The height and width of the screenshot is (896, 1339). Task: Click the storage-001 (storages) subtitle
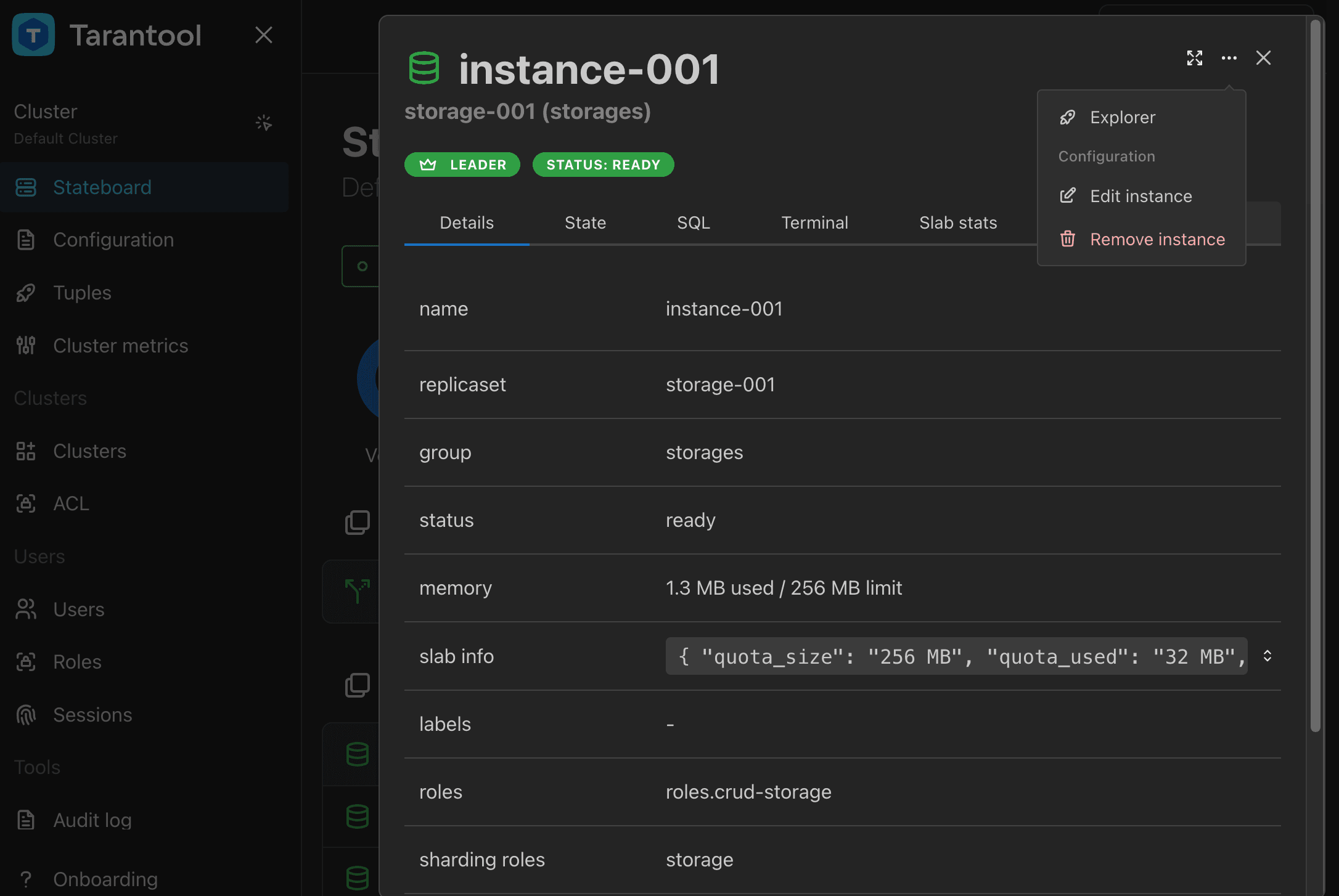tap(528, 112)
